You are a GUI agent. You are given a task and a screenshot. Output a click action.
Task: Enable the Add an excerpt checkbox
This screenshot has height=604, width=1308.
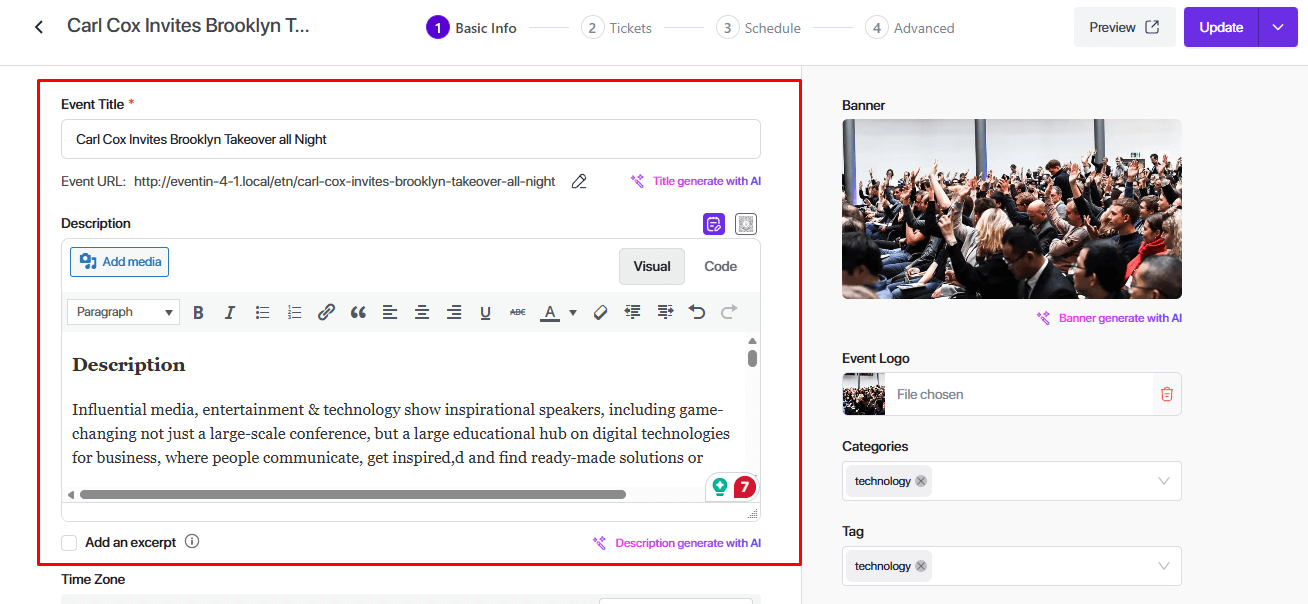click(x=69, y=542)
